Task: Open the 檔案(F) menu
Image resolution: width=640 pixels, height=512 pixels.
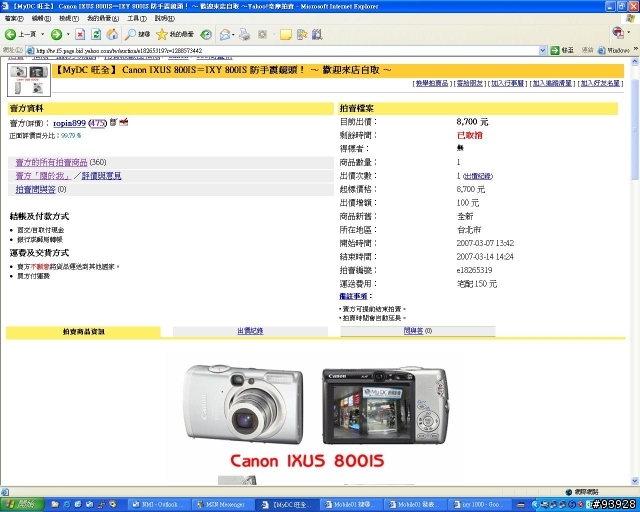Action: click(x=14, y=18)
